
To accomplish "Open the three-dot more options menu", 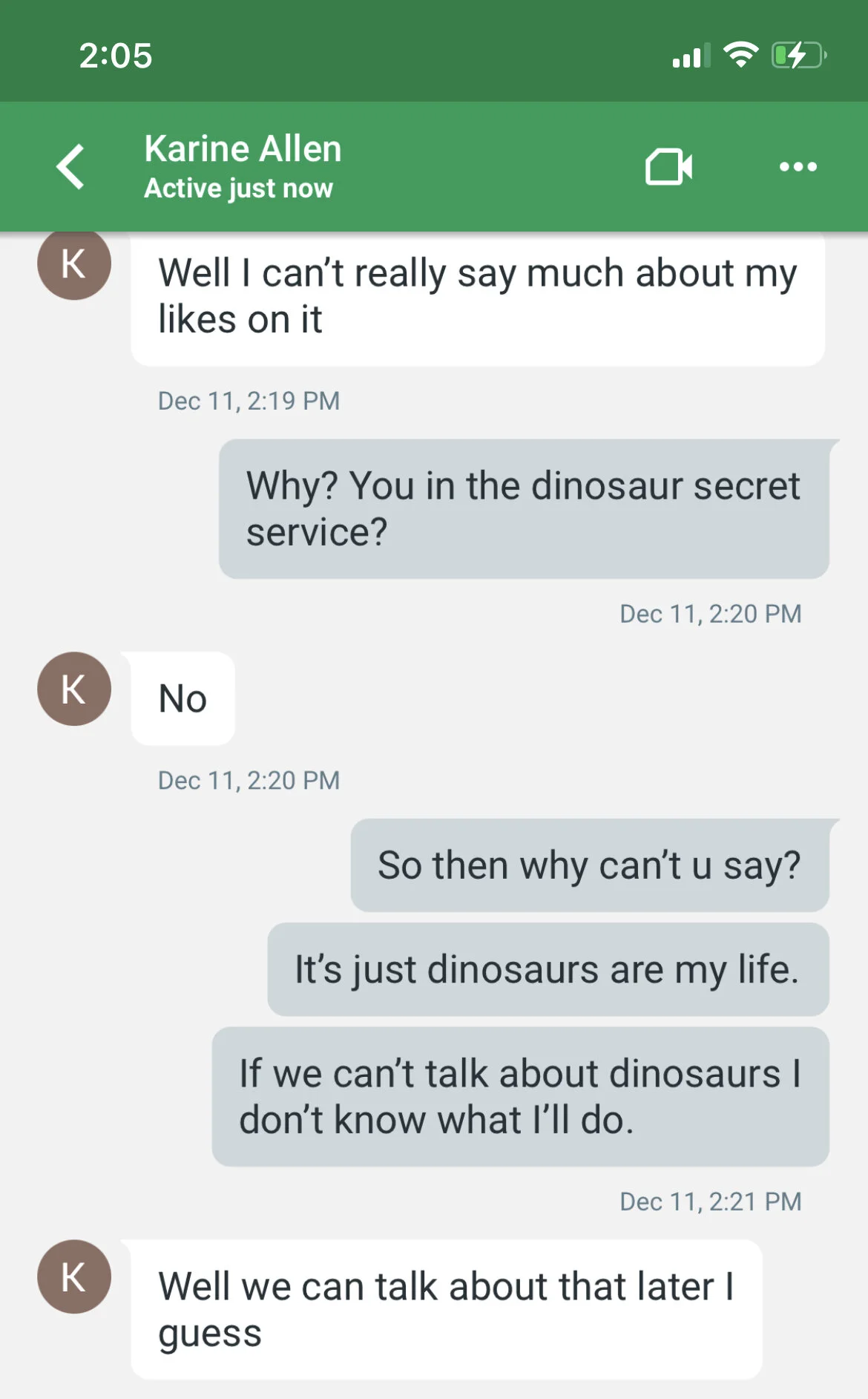I will tap(798, 166).
